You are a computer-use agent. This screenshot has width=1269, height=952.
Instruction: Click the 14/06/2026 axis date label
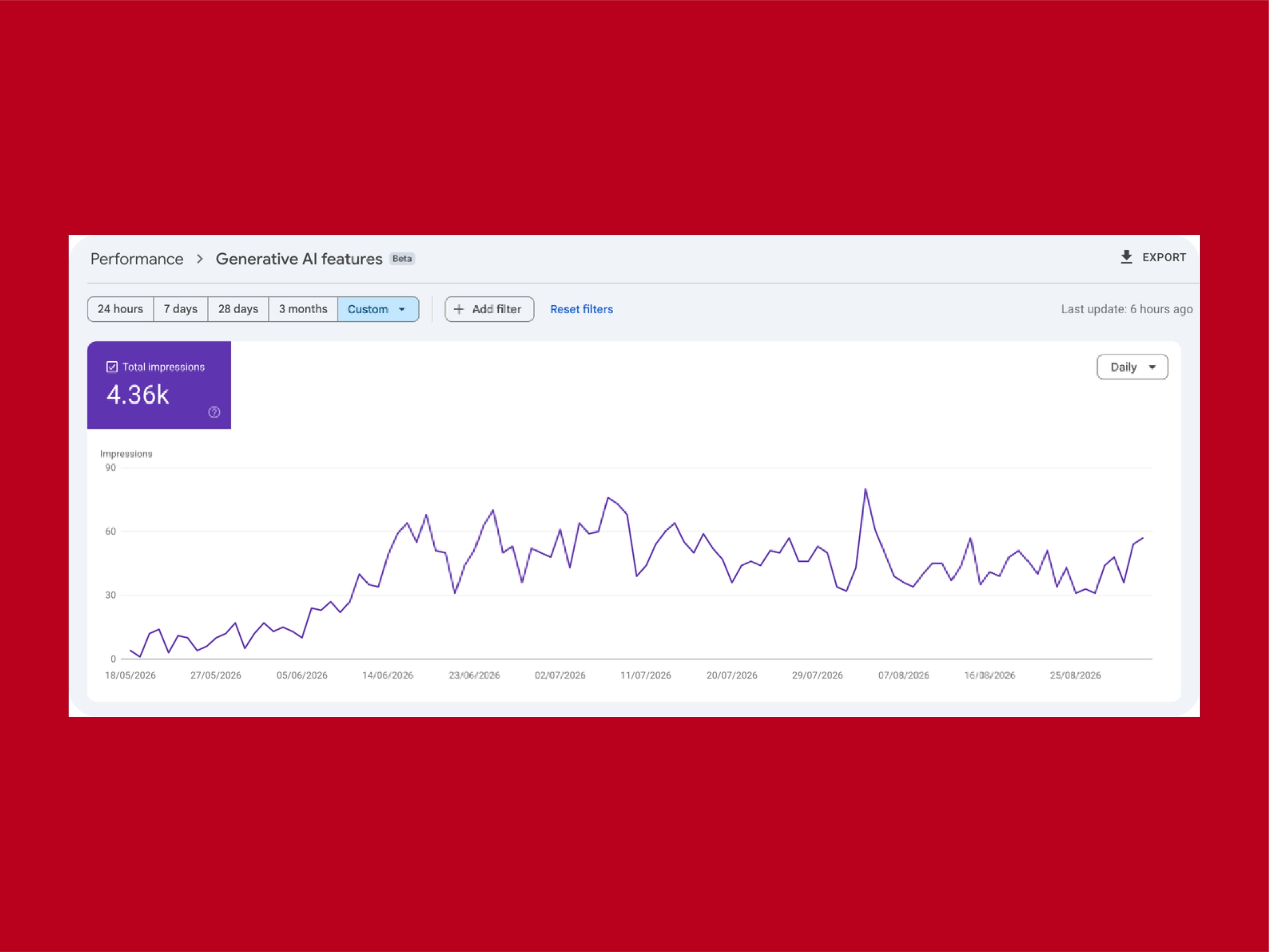388,675
